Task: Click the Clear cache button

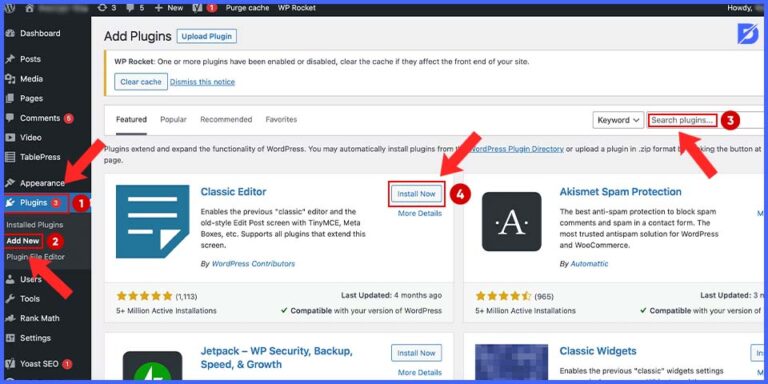Action: point(141,82)
